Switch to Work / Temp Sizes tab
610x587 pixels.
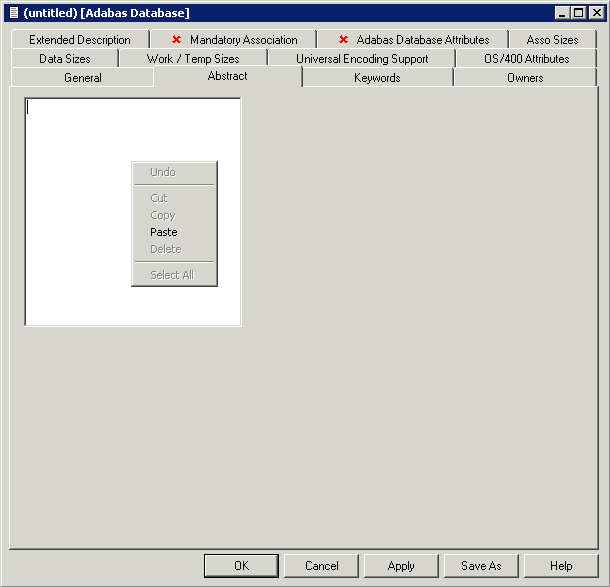point(193,59)
